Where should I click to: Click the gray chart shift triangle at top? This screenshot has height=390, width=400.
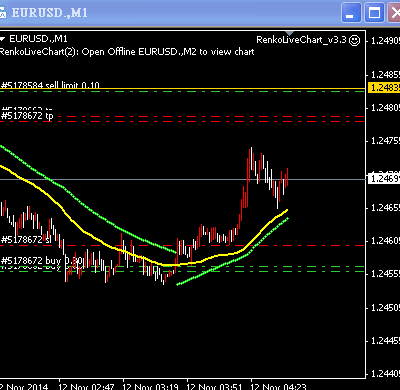point(289,33)
